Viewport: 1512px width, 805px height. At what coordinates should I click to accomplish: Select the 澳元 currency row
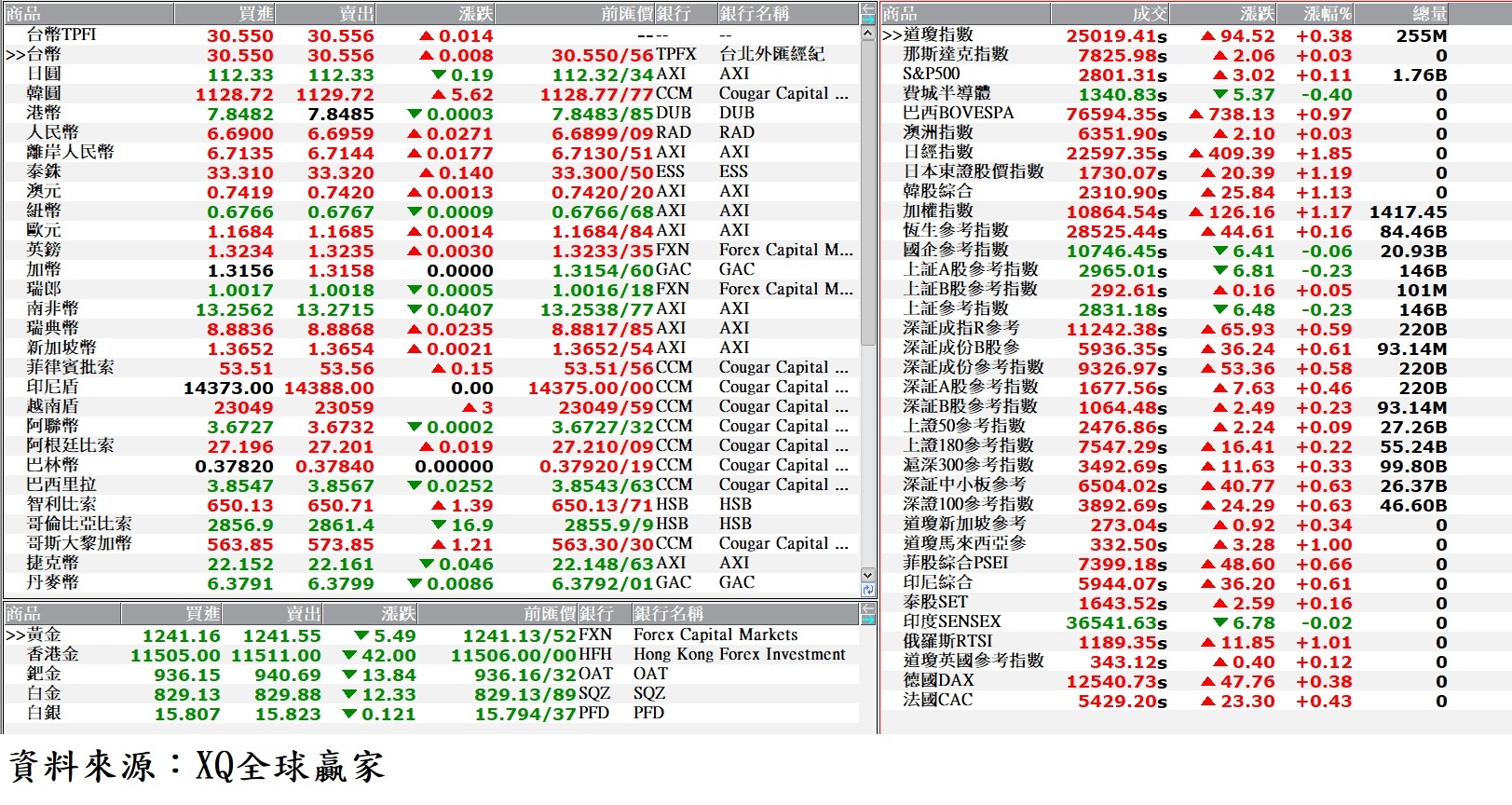pos(430,191)
